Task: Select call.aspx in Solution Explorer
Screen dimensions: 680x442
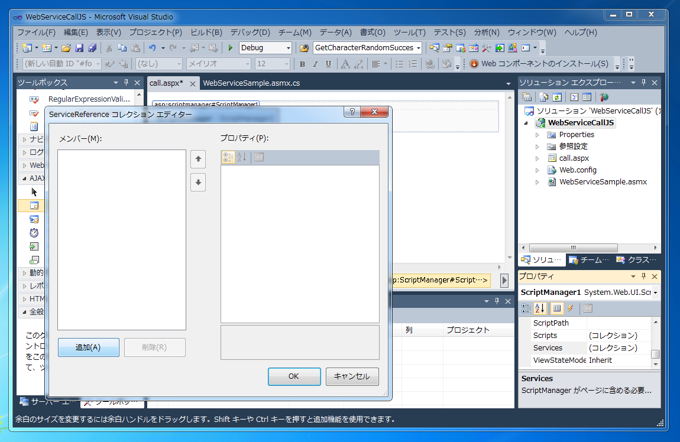Action: pos(574,158)
